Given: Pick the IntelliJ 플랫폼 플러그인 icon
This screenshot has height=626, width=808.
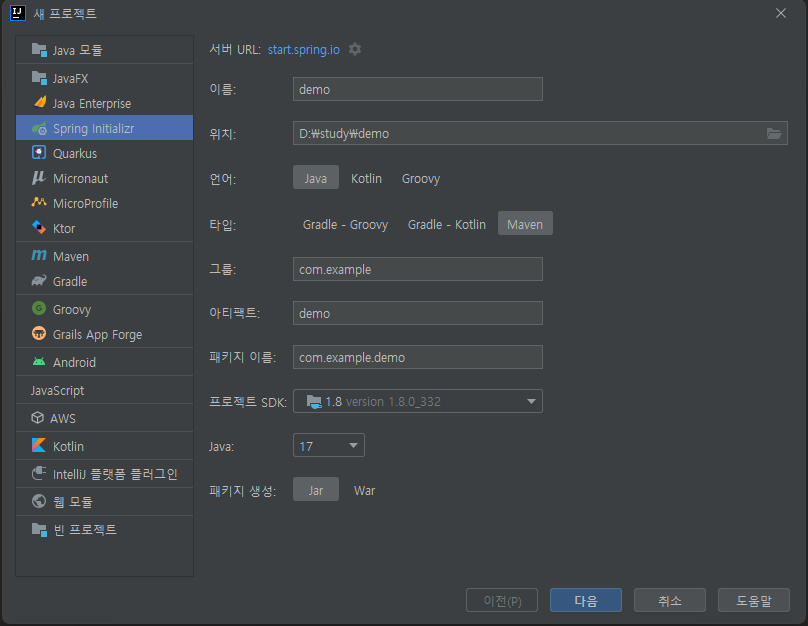Looking at the screenshot, I should (39, 473).
